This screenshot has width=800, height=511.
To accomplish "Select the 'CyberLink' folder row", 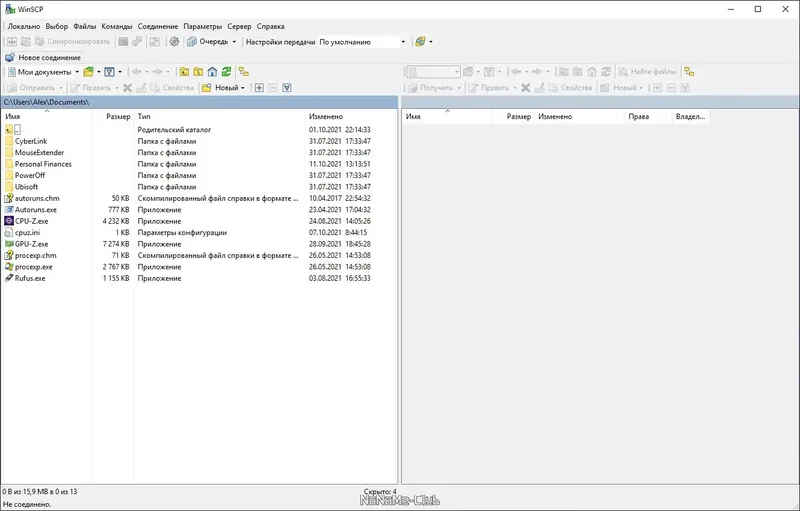I will (x=199, y=141).
